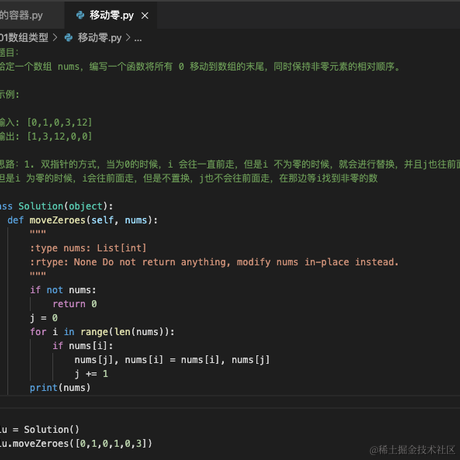Click the Python icon in the breadcrumb

pos(68,38)
